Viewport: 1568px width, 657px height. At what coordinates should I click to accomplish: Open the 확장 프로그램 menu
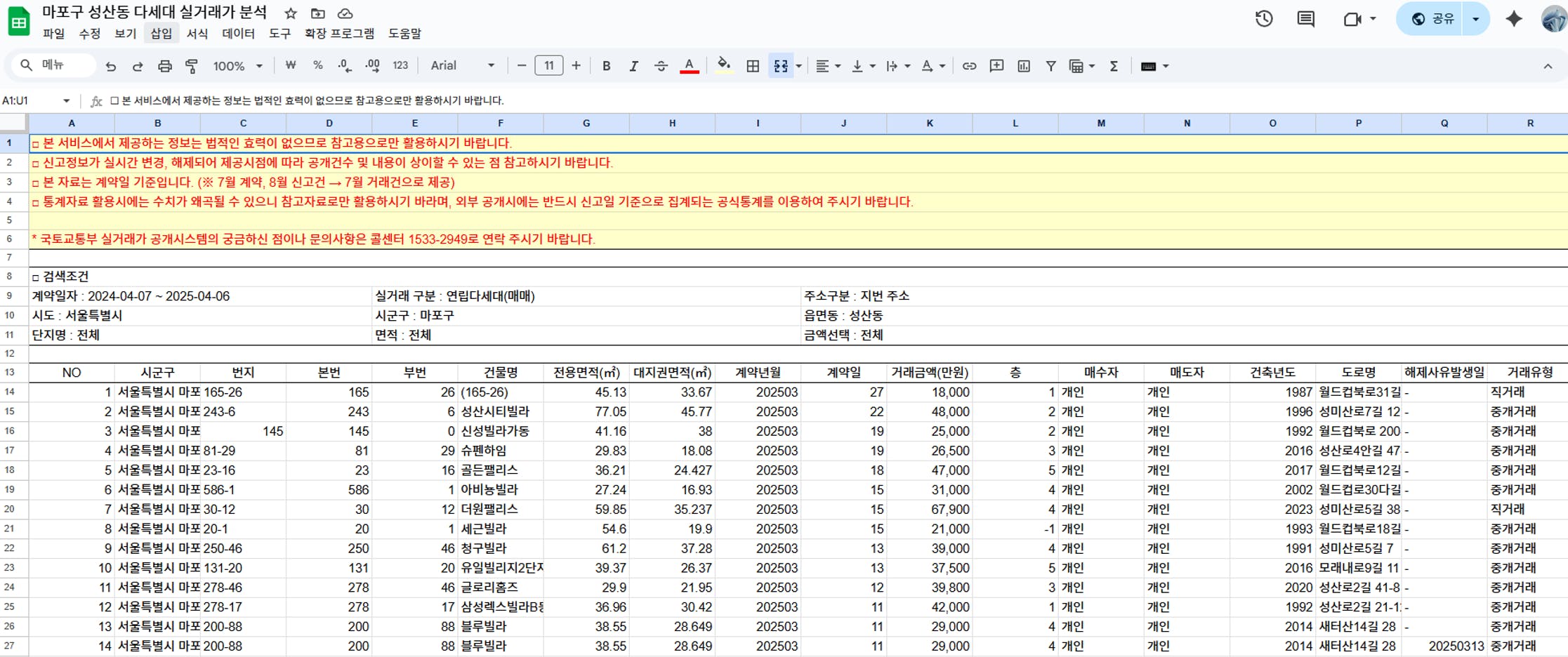click(x=339, y=34)
